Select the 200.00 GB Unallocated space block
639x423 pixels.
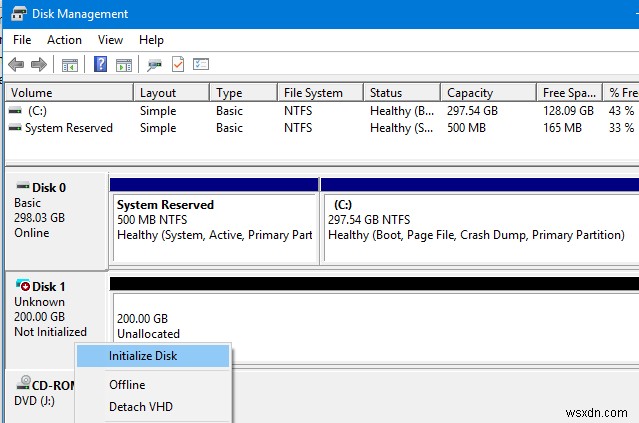(x=374, y=320)
